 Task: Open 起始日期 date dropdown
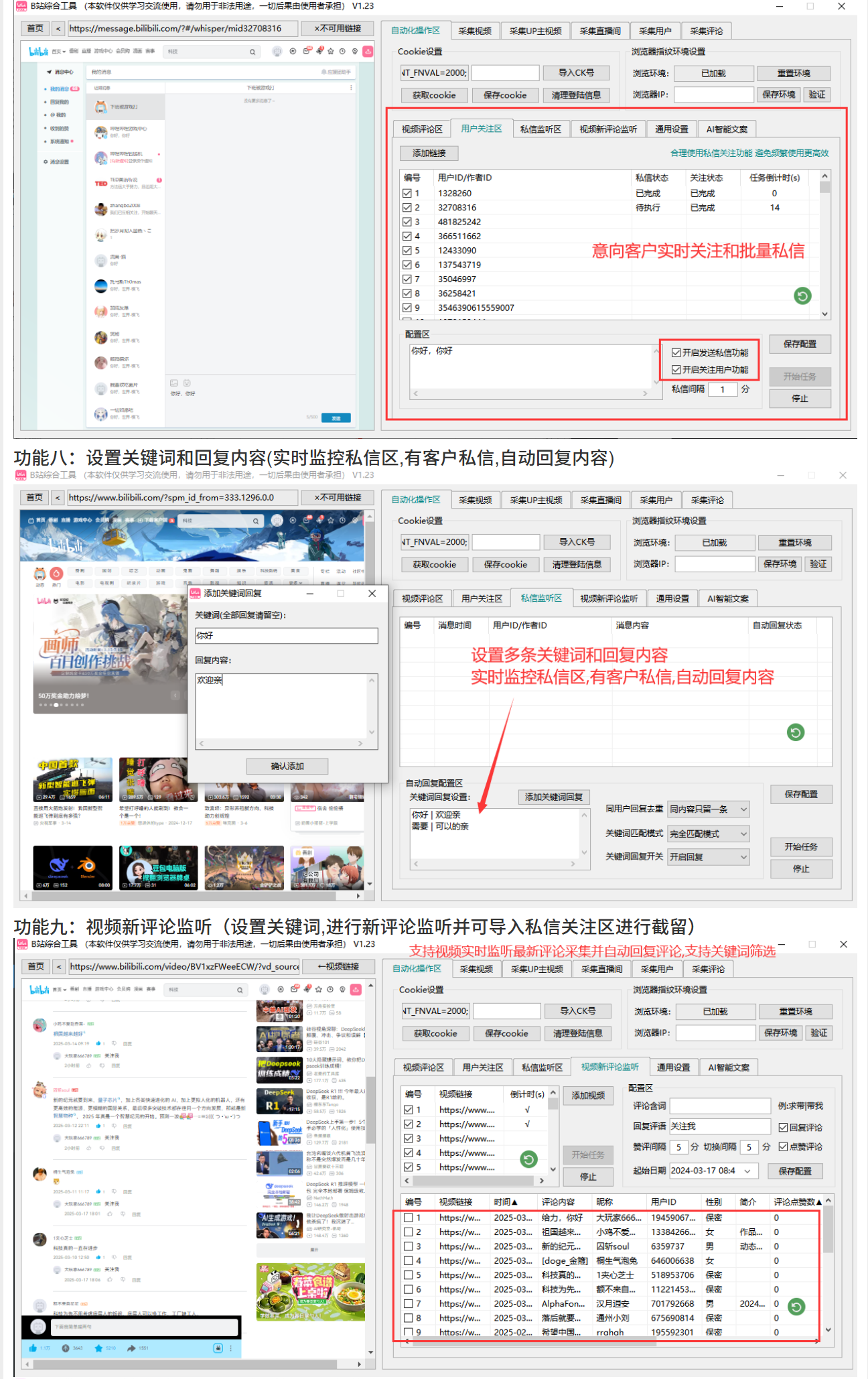(747, 1171)
